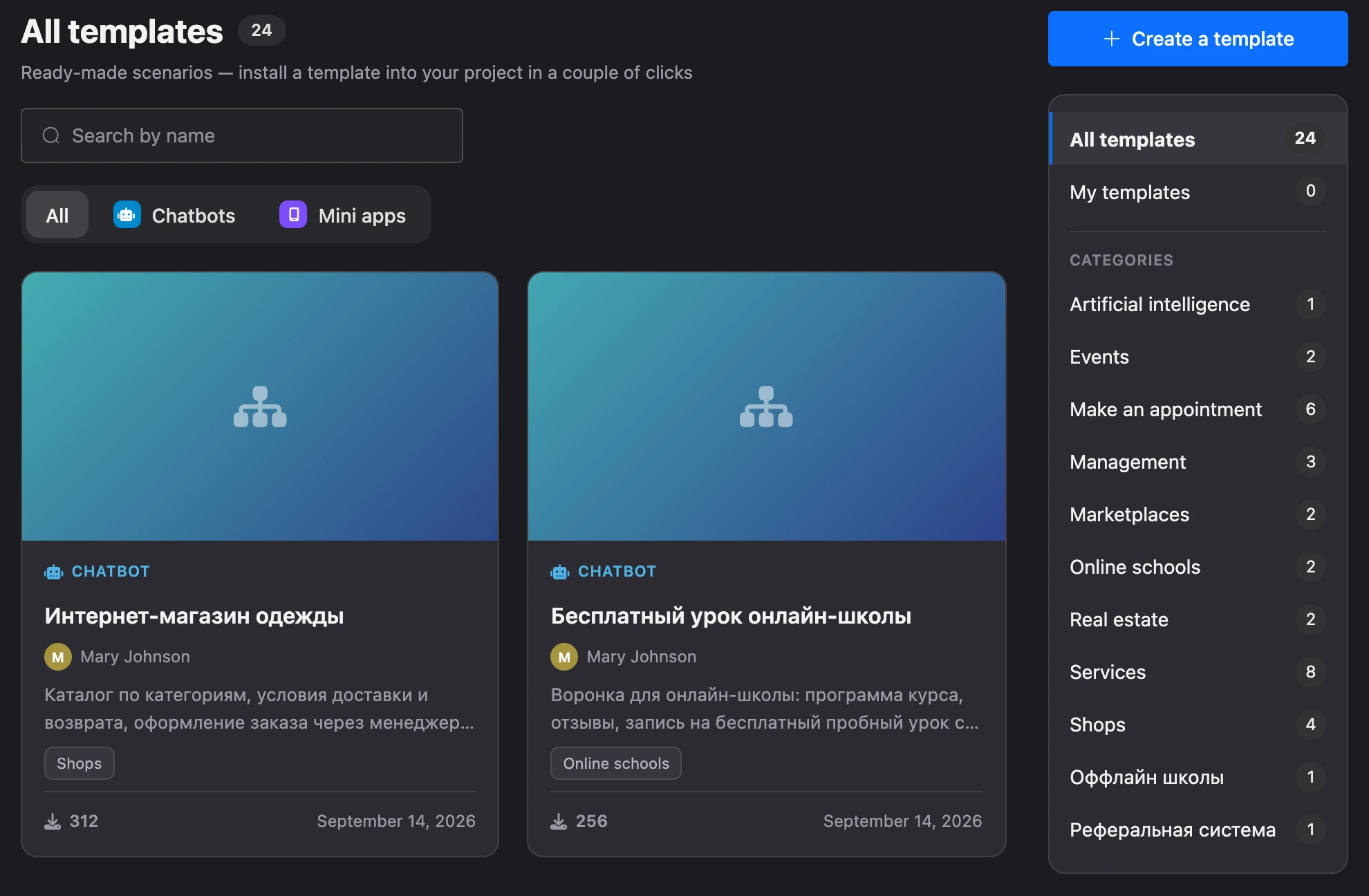Click the description starting with Воронка для онлайн-школы
Image resolution: width=1369 pixels, height=896 pixels.
coord(765,709)
